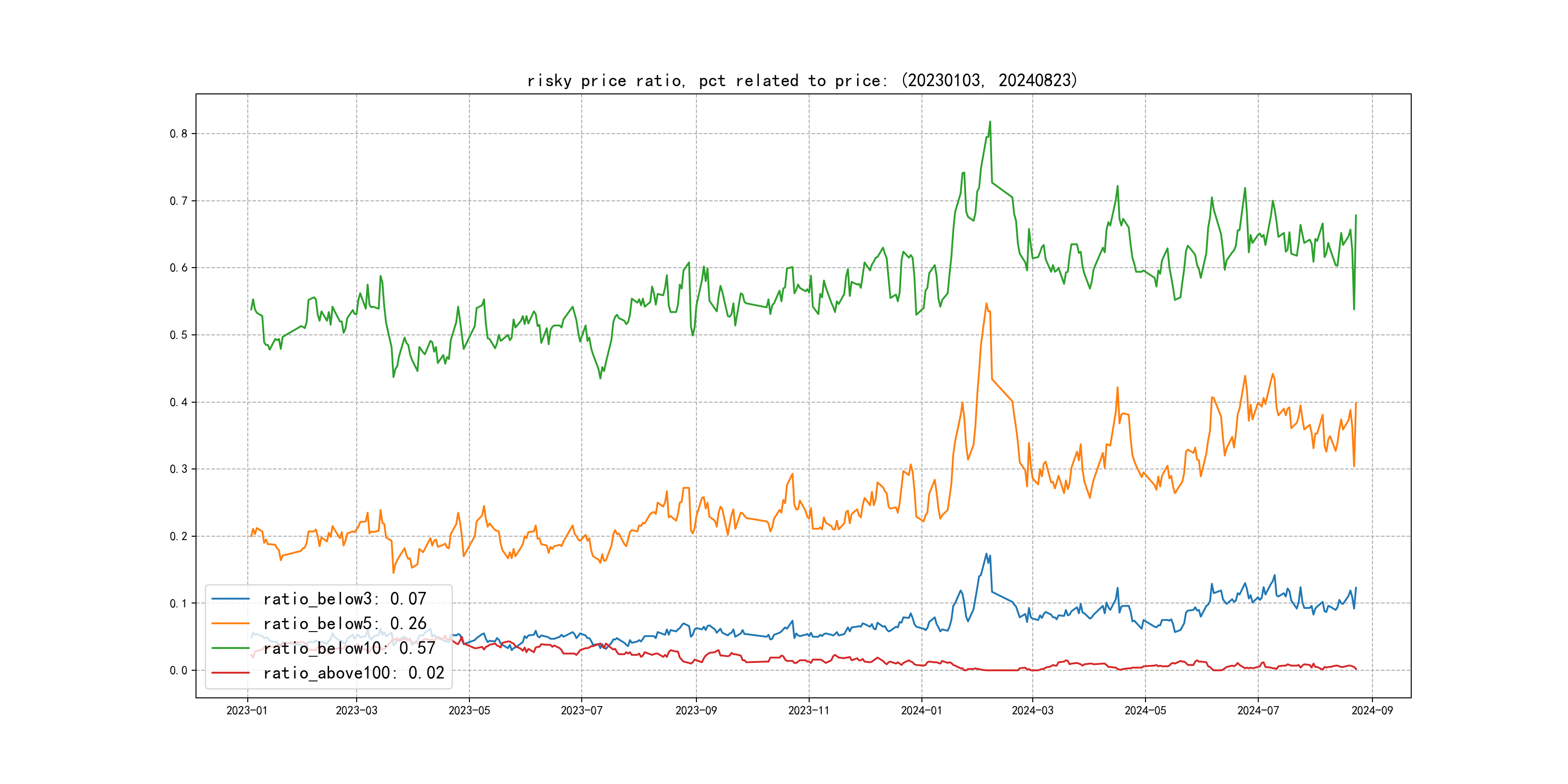Click the ratio_below3: 0.07 legend label
1568x784 pixels.
345,599
